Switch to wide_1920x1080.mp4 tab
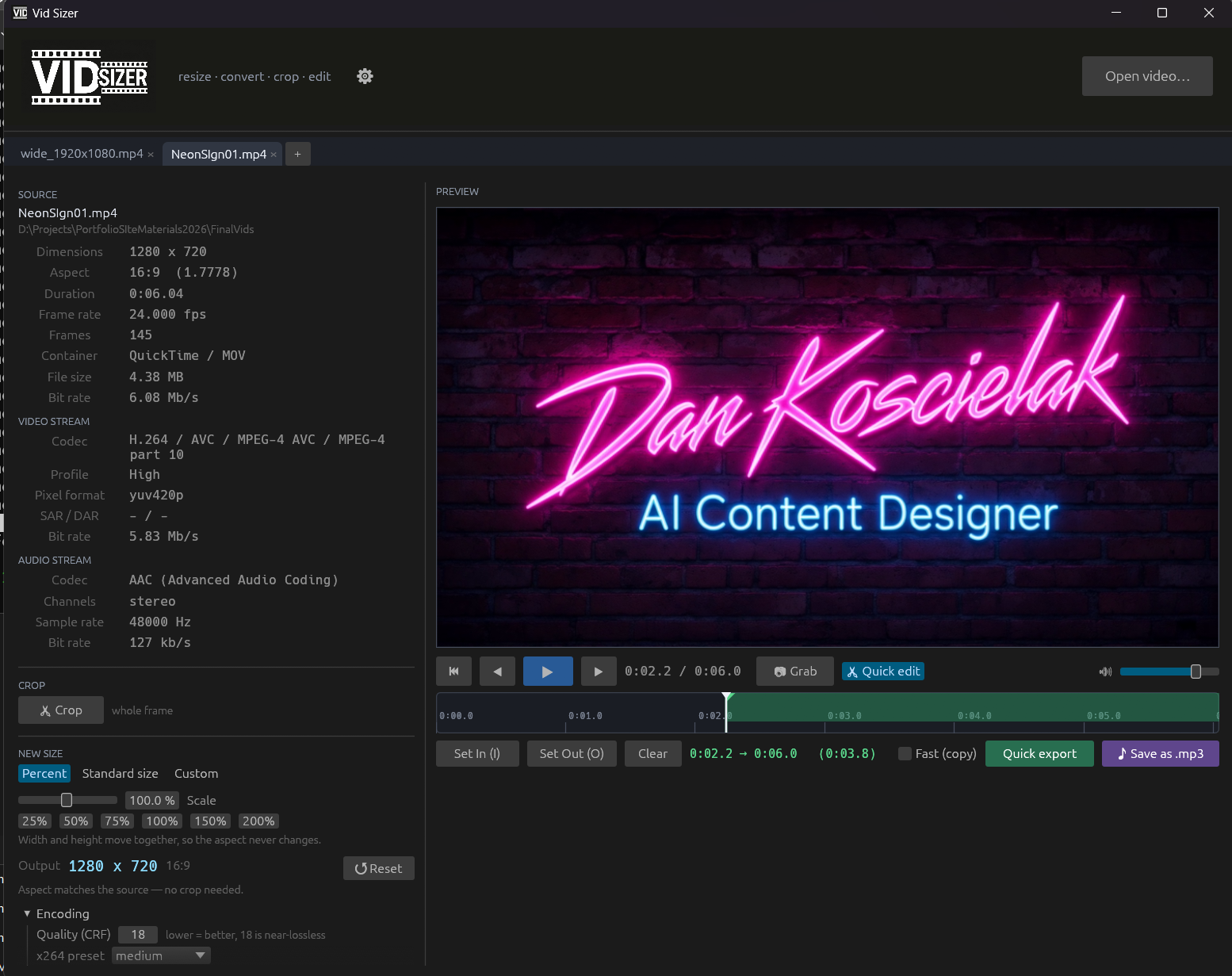 82,154
